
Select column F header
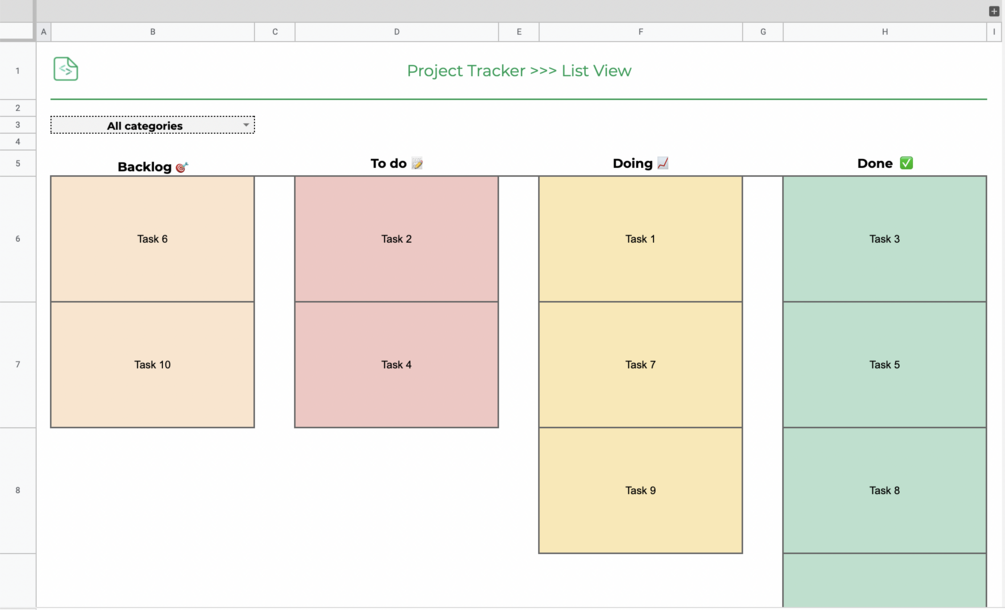point(640,32)
